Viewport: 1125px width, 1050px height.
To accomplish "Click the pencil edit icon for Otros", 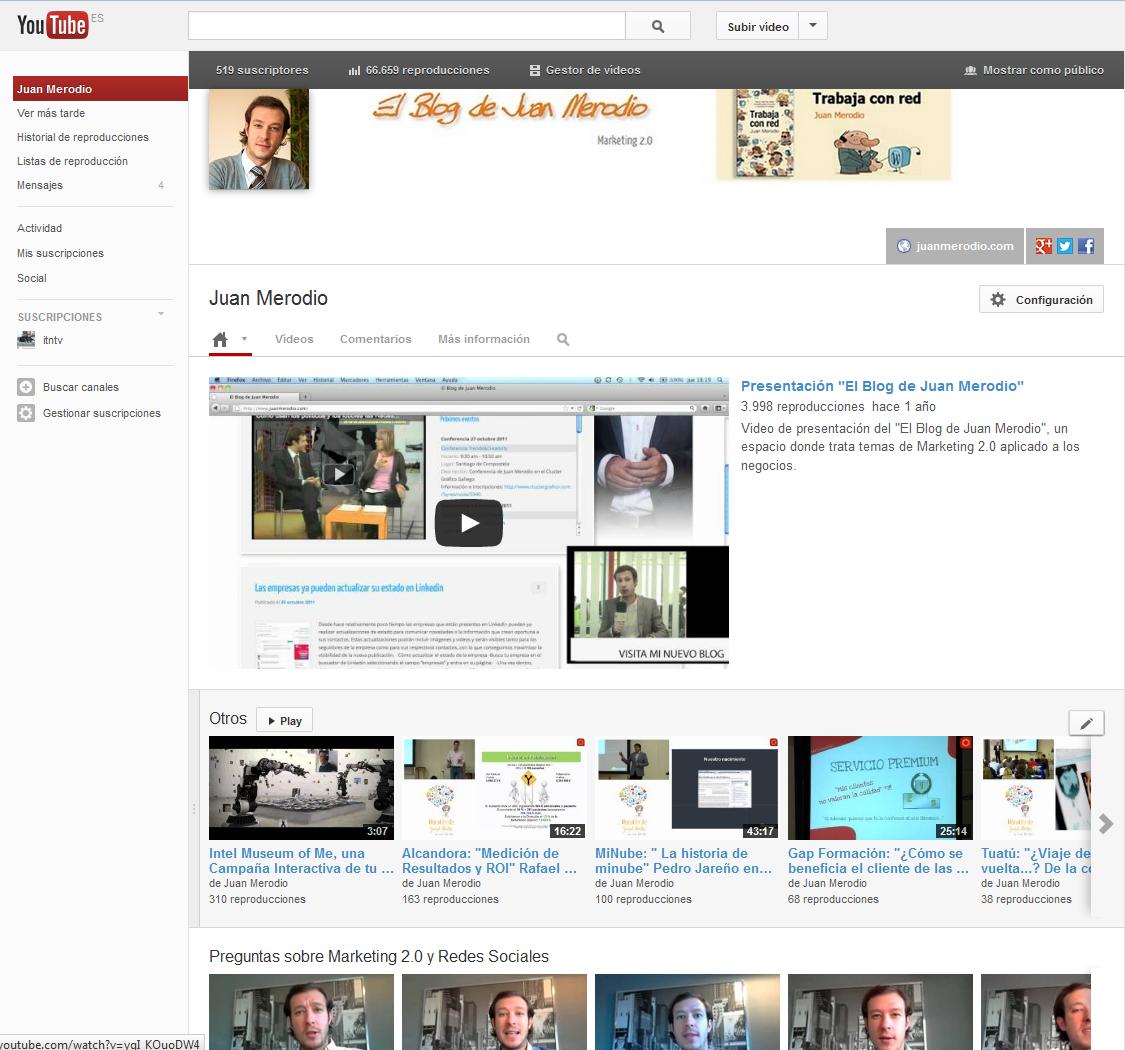I will (x=1086, y=723).
